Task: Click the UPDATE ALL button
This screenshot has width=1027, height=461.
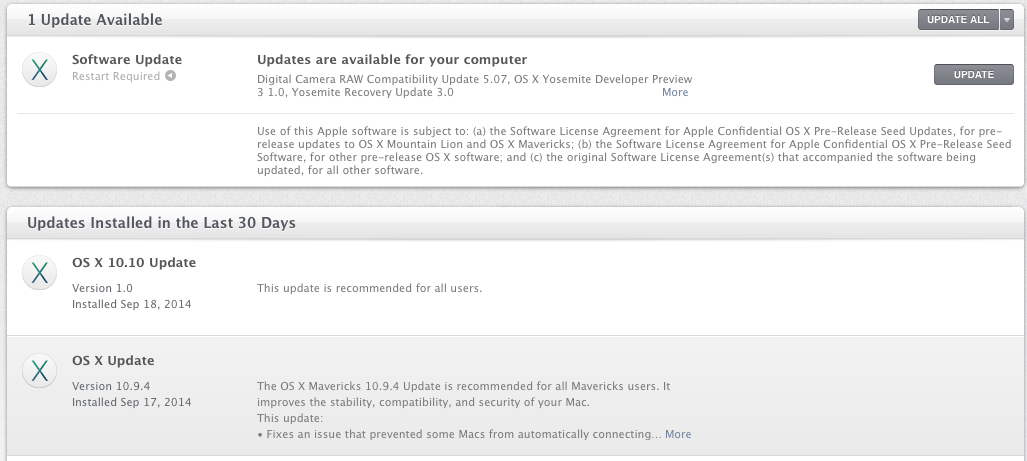Action: 958,20
